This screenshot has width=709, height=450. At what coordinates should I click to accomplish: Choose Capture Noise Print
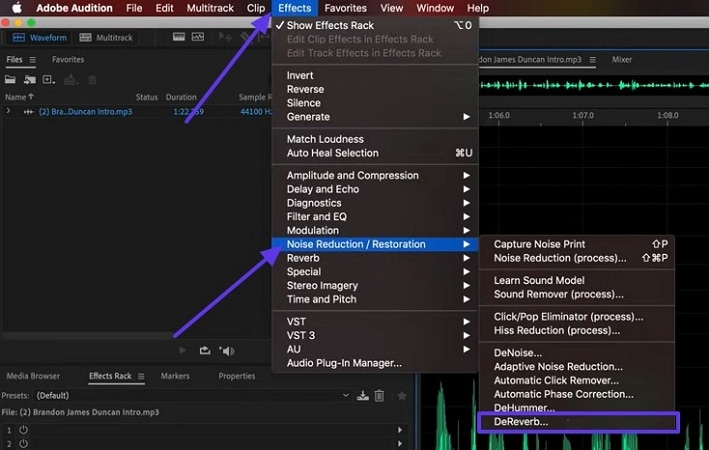point(577,244)
